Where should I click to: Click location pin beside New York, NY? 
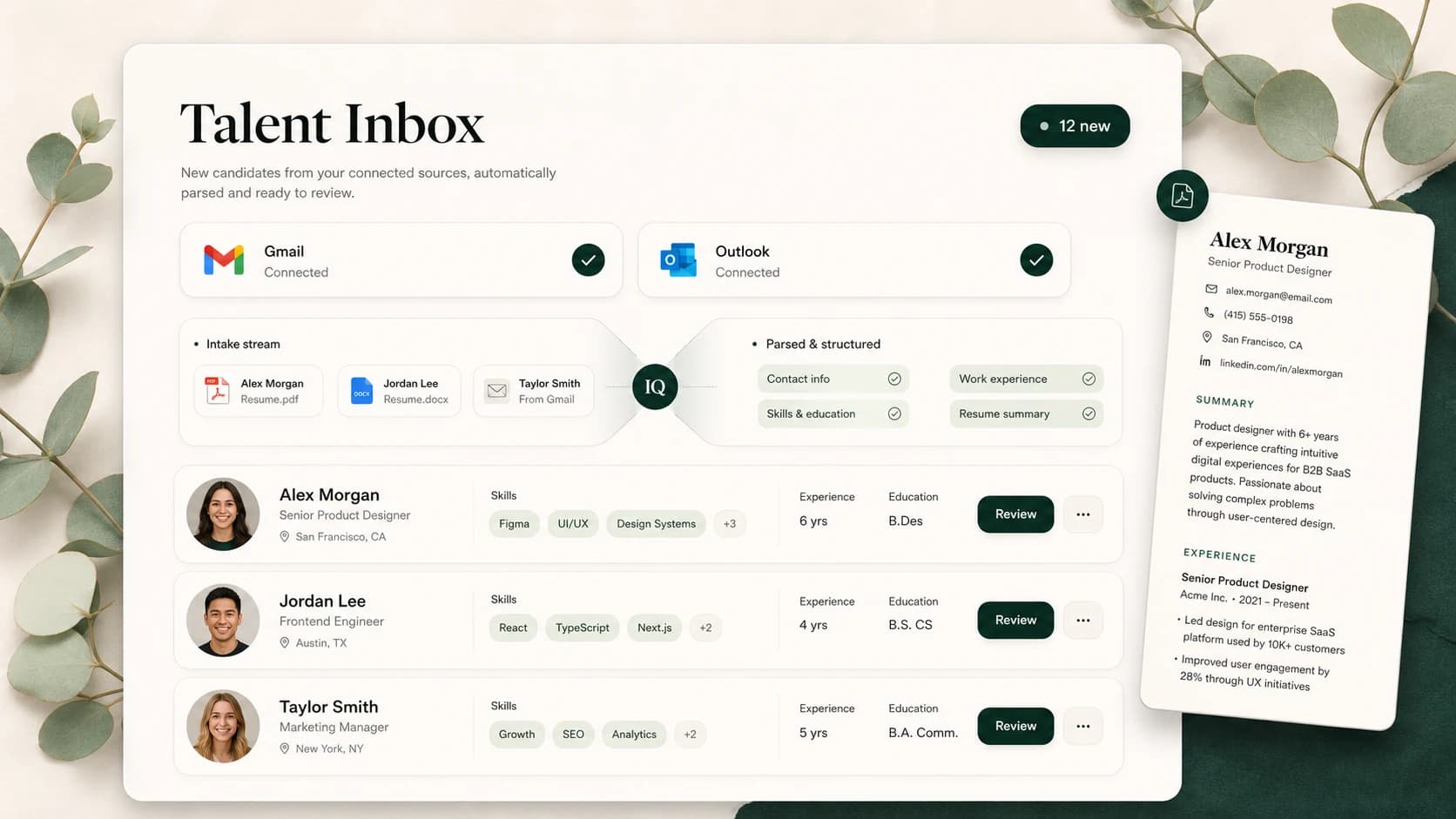pyautogui.click(x=284, y=749)
